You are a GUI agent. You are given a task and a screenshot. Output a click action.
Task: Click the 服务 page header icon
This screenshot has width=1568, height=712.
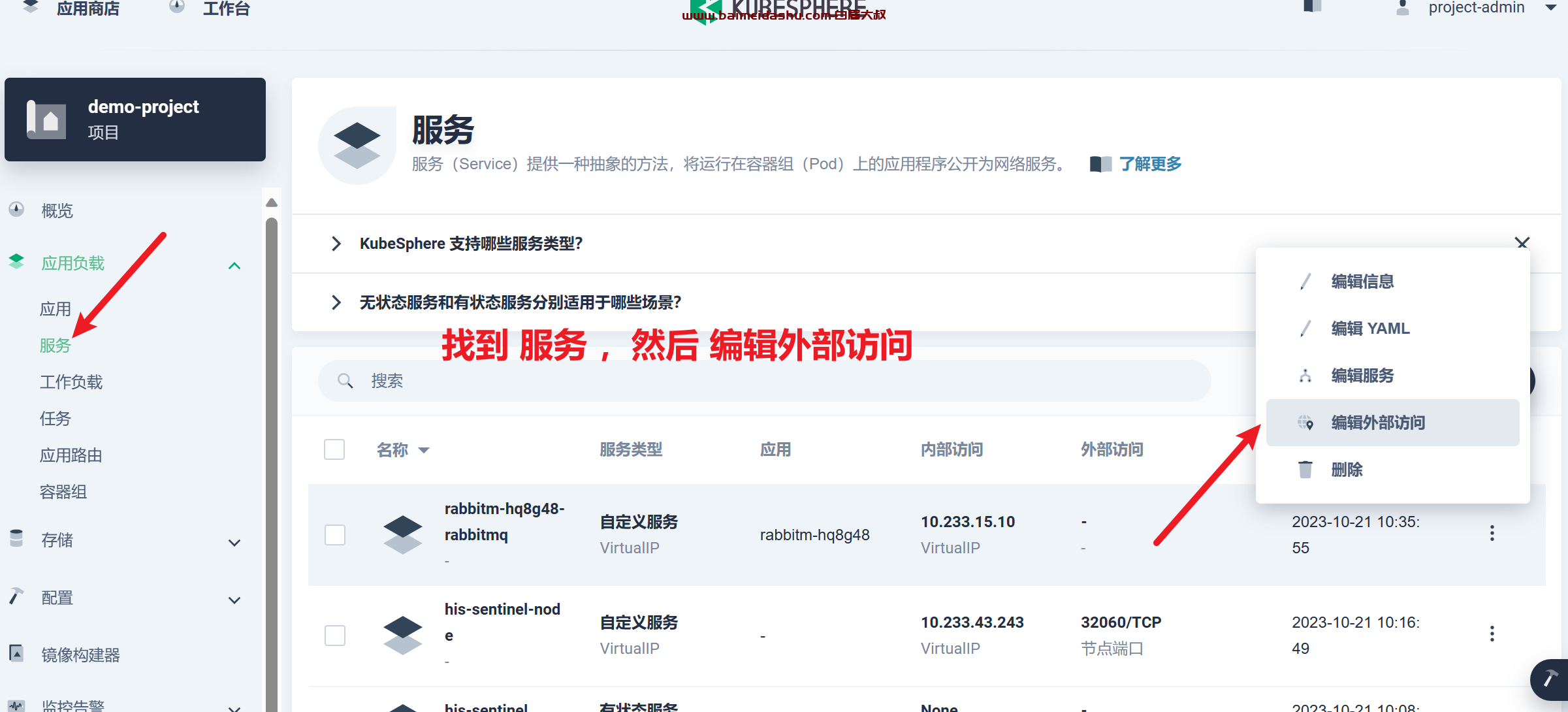pos(357,146)
